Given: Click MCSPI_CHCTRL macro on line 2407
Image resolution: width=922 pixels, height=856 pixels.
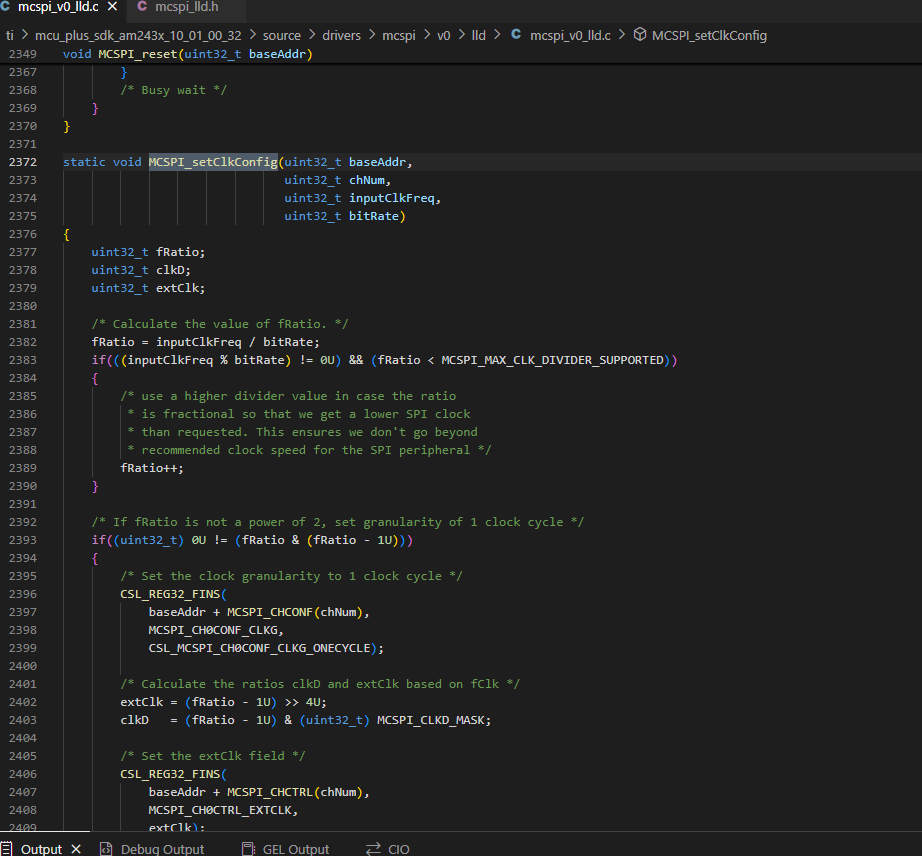Looking at the screenshot, I should [270, 793].
